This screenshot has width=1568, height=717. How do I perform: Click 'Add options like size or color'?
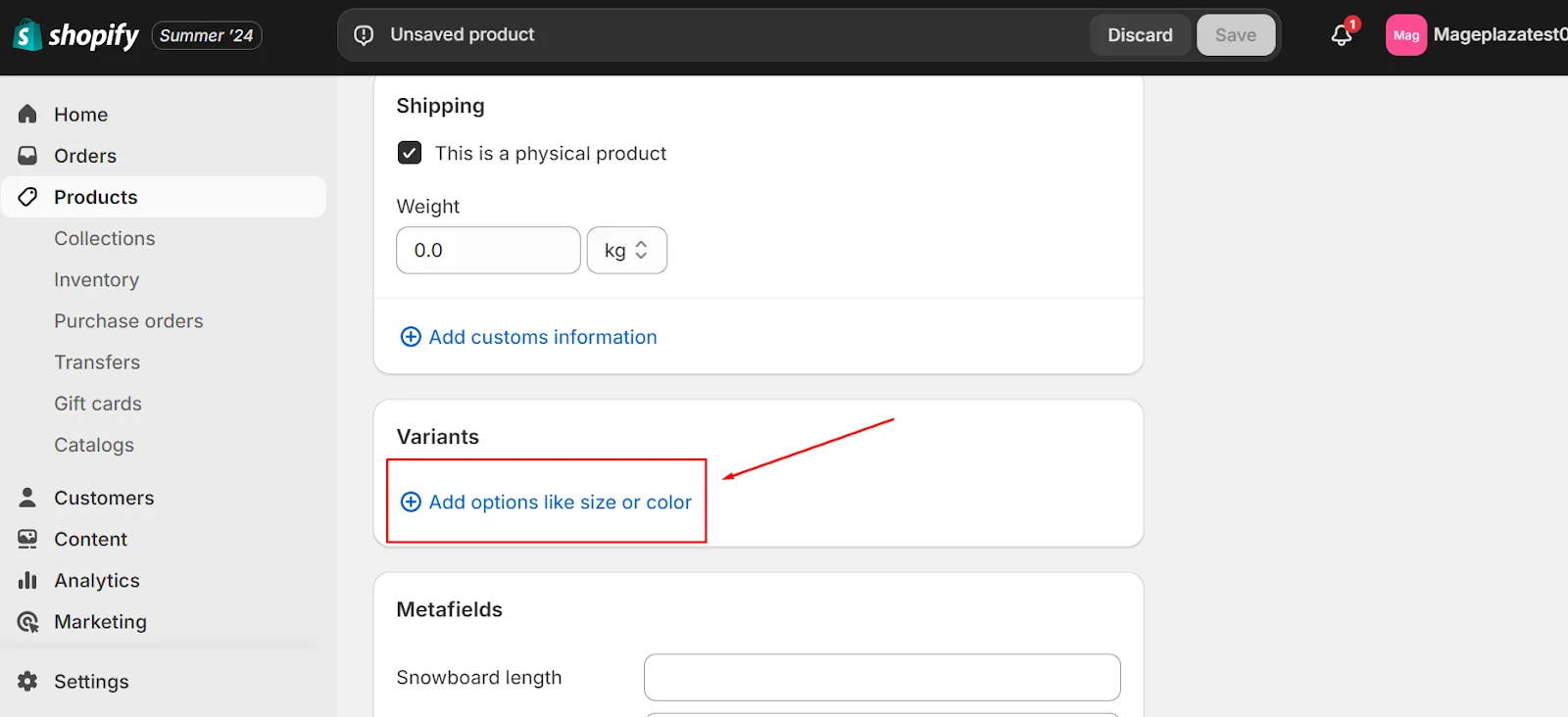(561, 502)
